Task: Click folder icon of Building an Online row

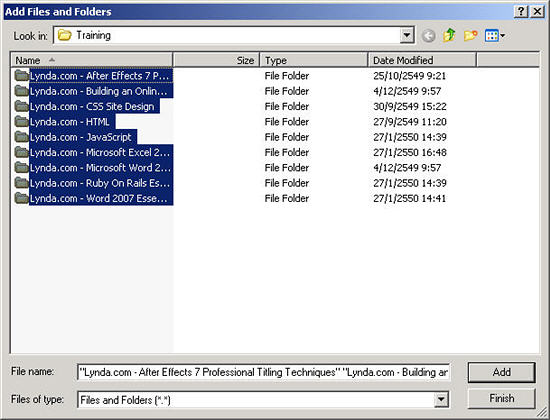Action: (22, 91)
